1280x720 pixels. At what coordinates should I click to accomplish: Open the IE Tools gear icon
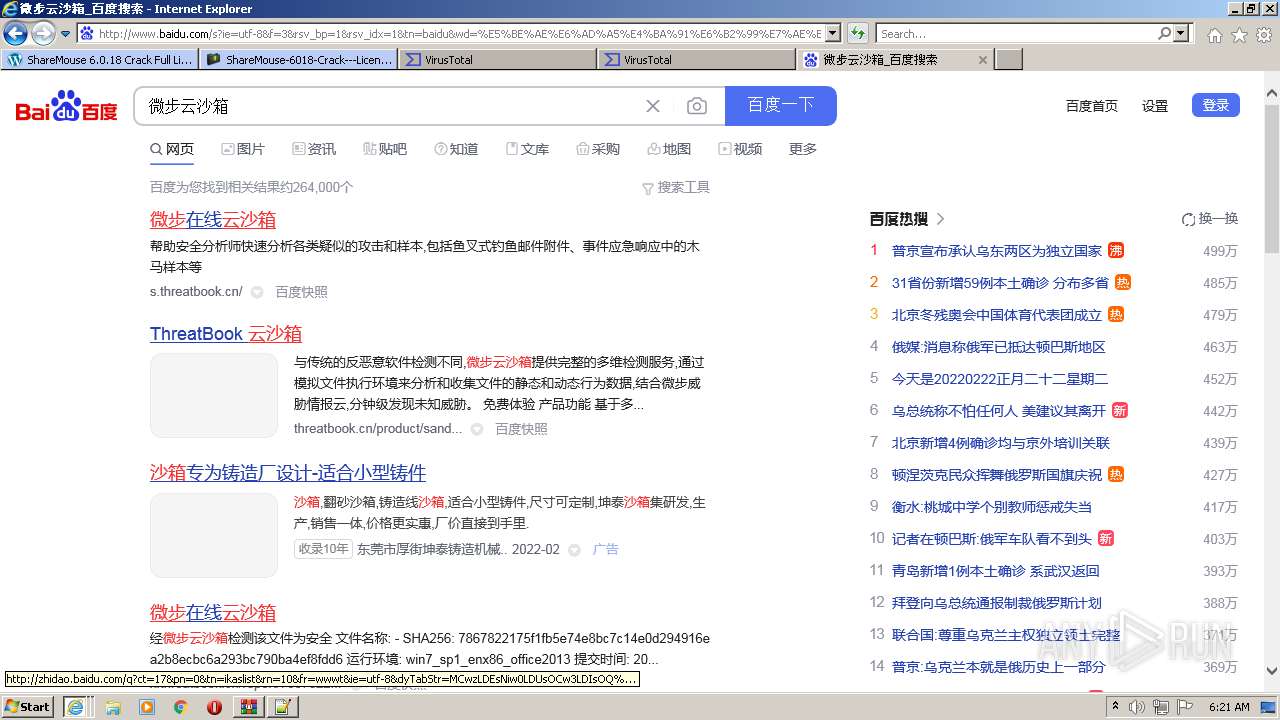click(x=1264, y=34)
